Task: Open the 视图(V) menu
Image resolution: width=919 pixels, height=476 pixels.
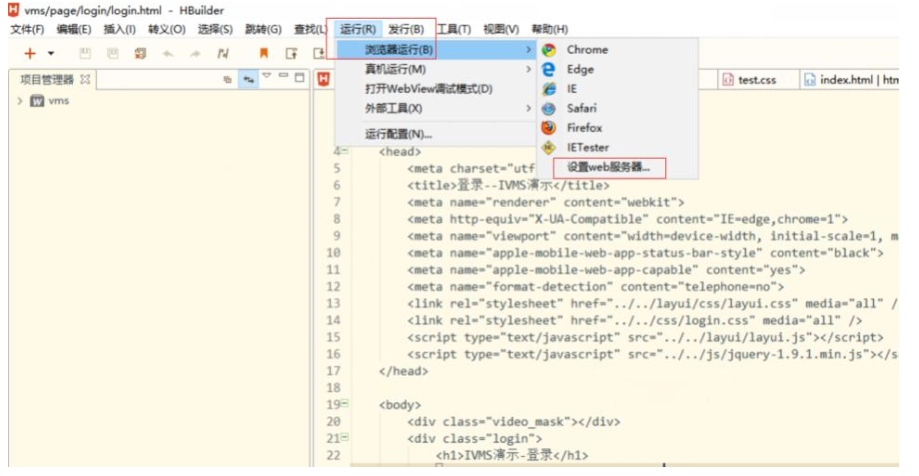Action: (x=501, y=29)
